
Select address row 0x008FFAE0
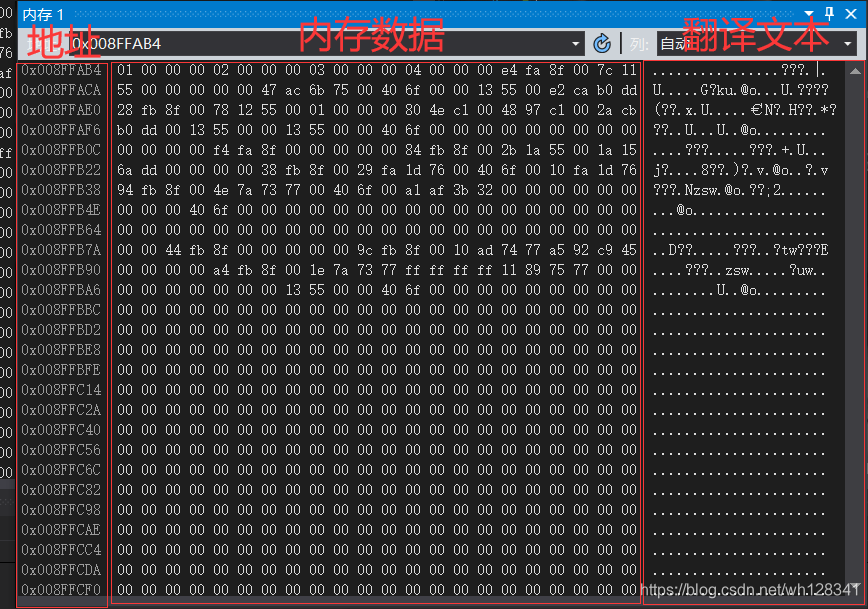(61, 110)
